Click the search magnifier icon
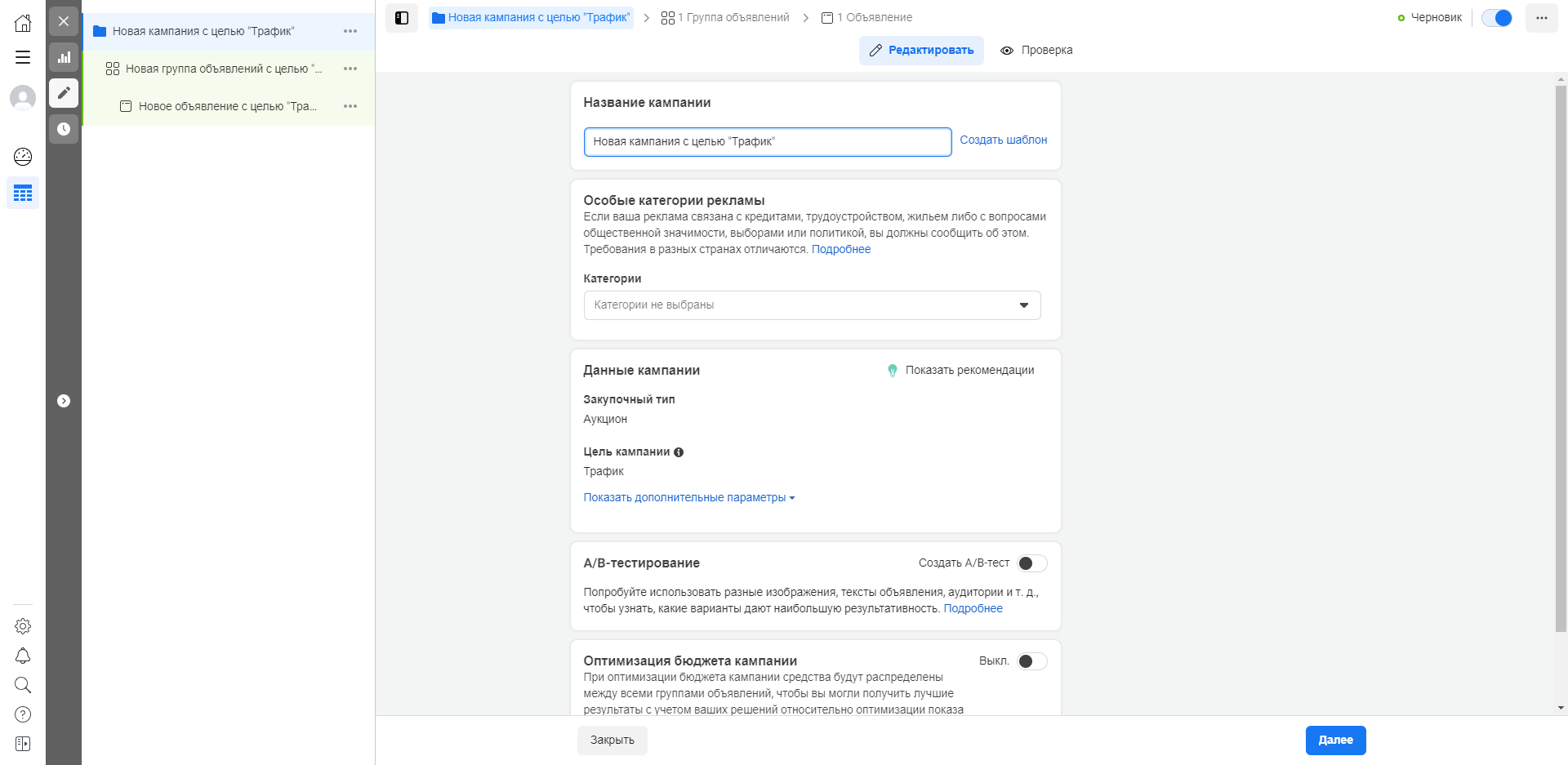Viewport: 1568px width, 765px height. click(x=23, y=685)
